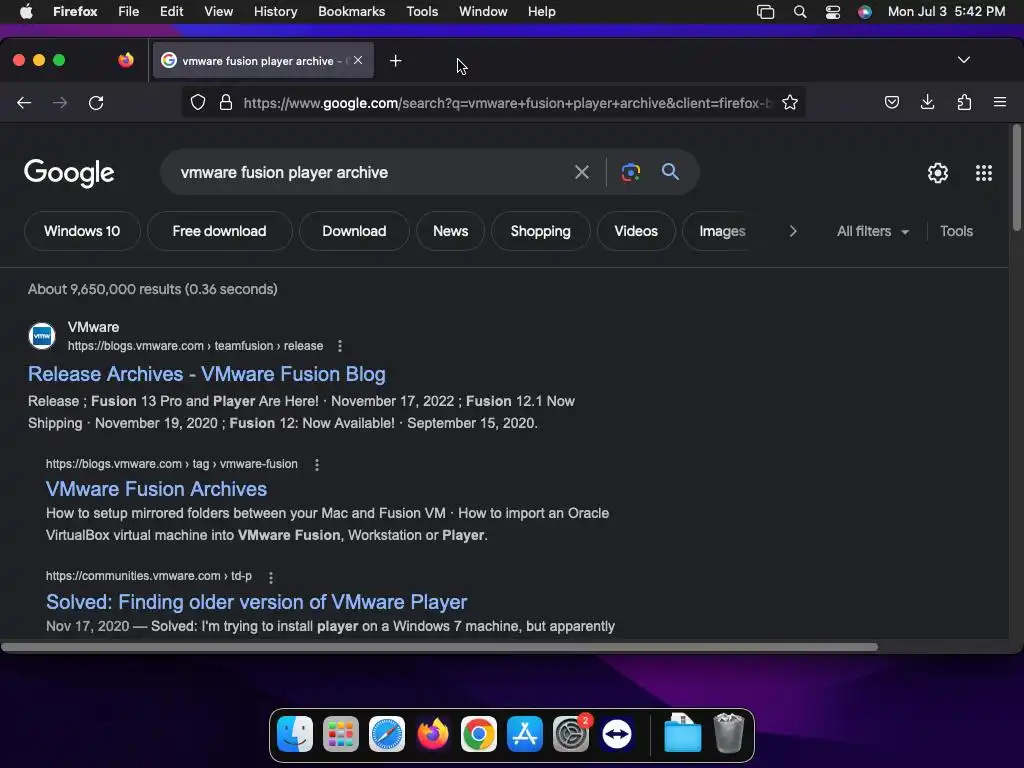Open VMware Fusion Archives link
Image resolution: width=1024 pixels, height=768 pixels.
[x=156, y=489]
